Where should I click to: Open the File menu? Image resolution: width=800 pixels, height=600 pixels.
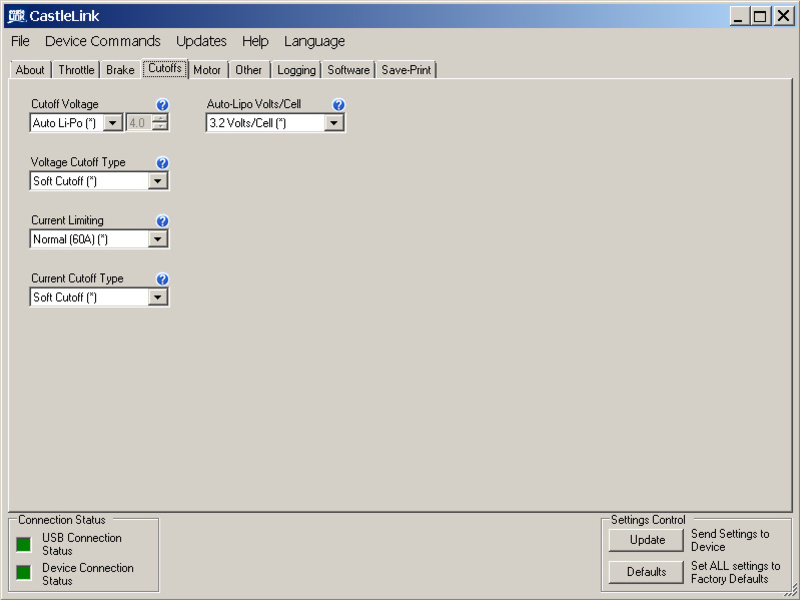pos(20,41)
